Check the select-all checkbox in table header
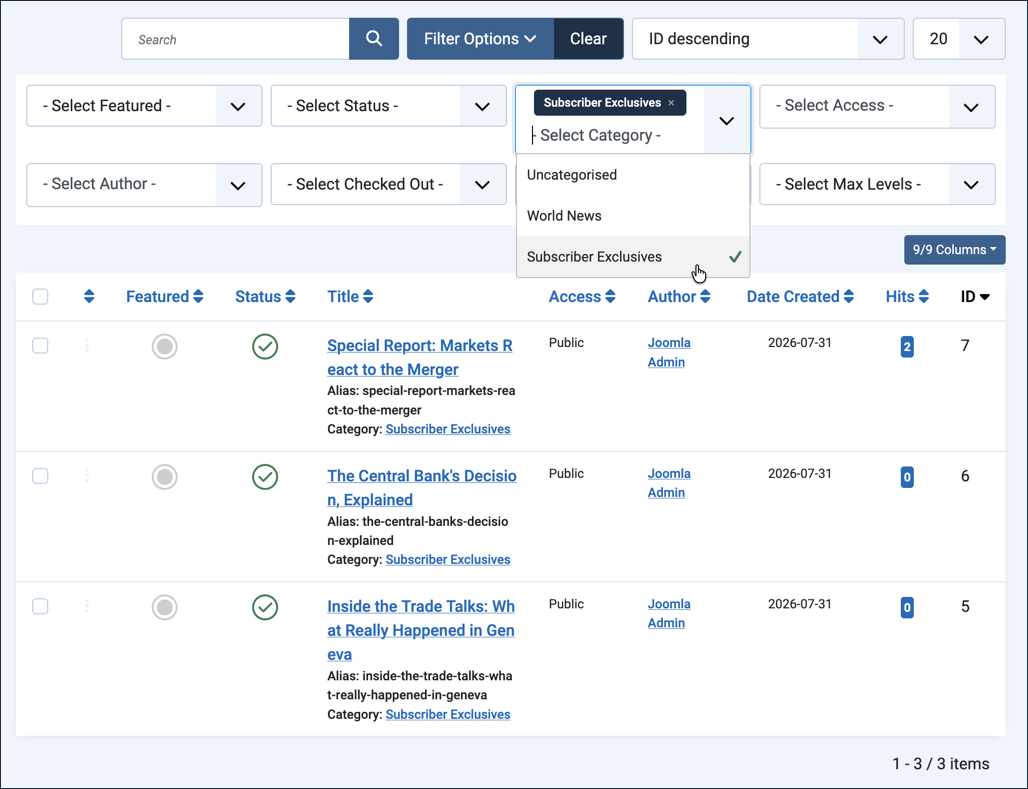Viewport: 1028px width, 789px height. pos(40,296)
